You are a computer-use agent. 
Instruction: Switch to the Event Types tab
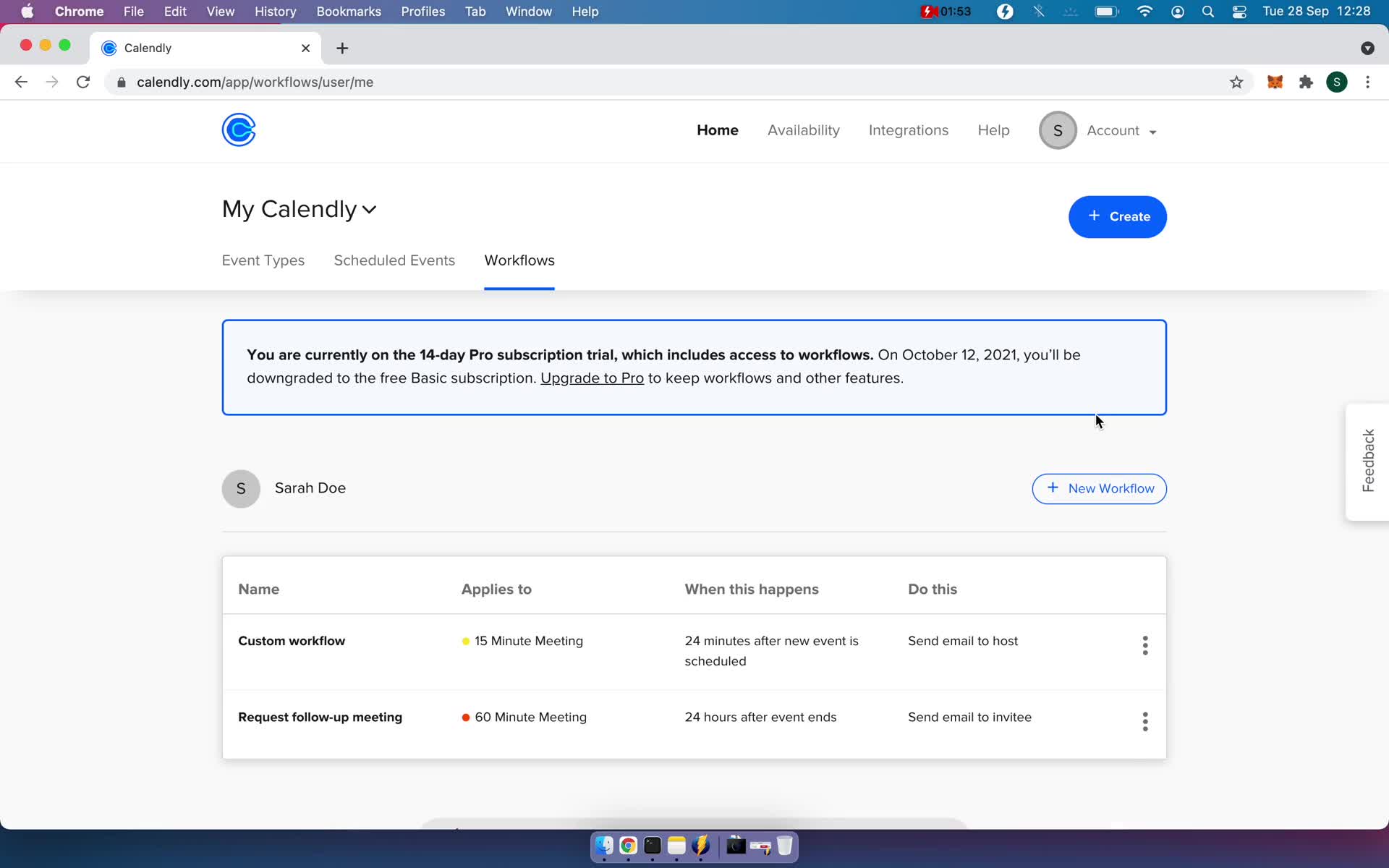(263, 260)
